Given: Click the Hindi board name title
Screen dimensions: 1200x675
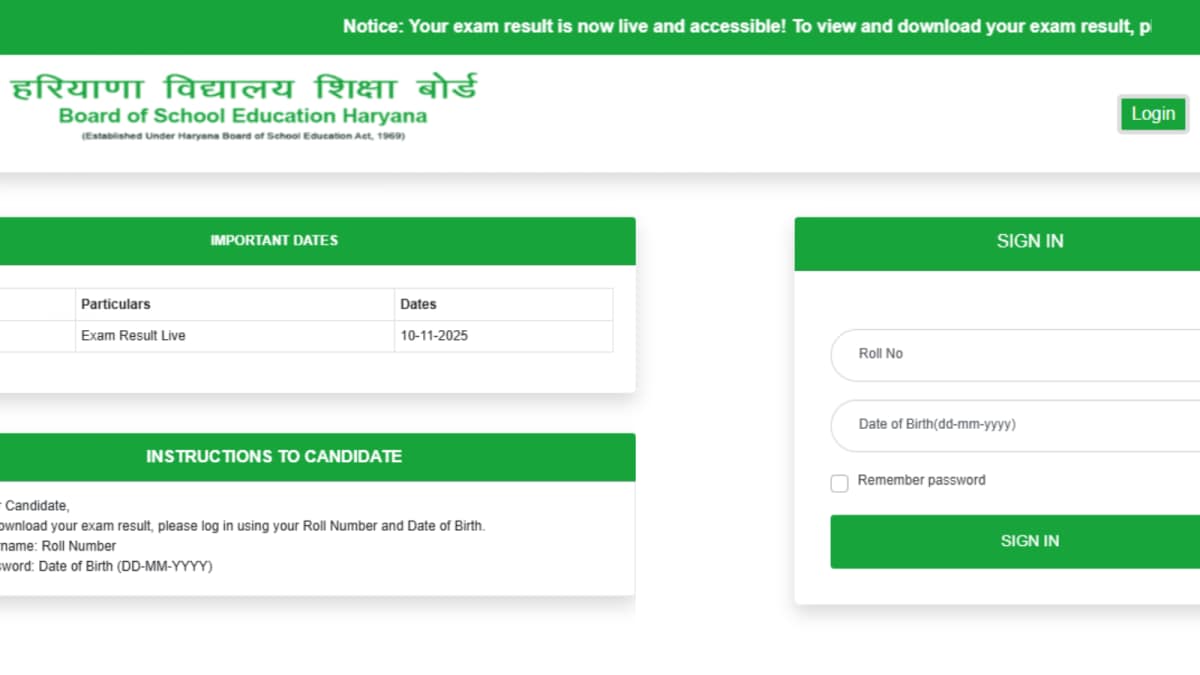Looking at the screenshot, I should pos(243,87).
